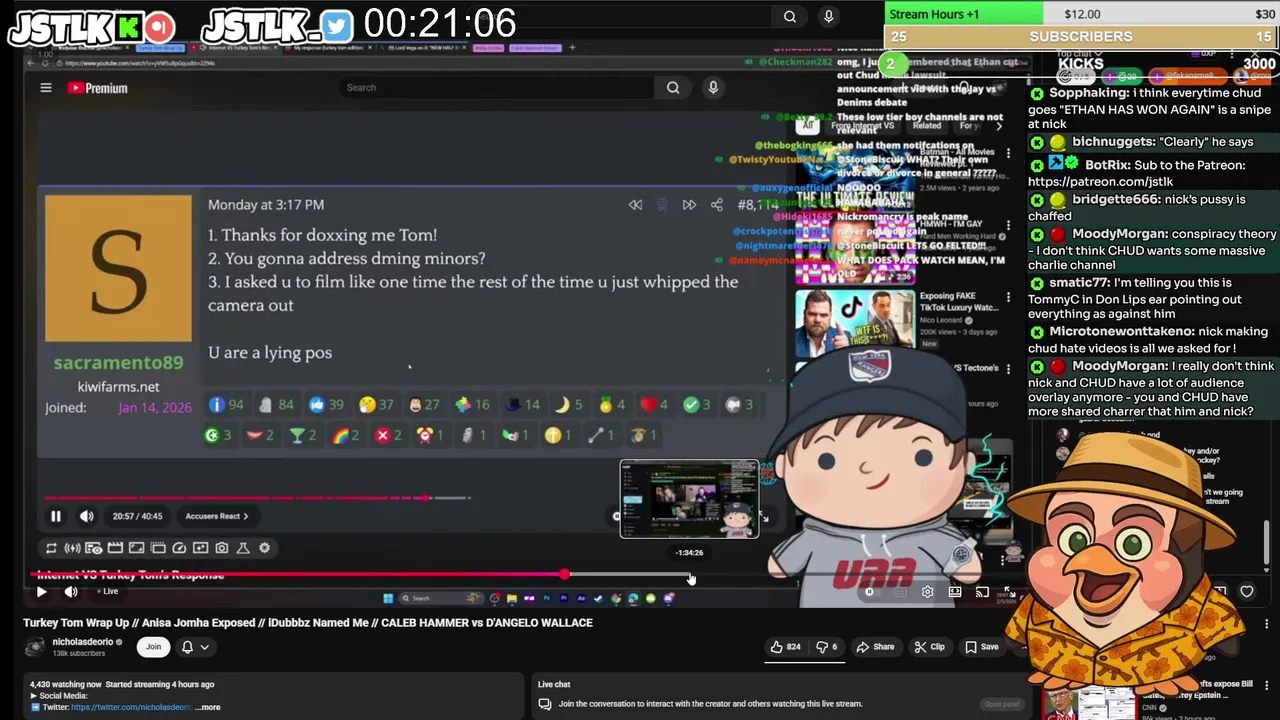Click the blue info reaction with 94

[225, 404]
